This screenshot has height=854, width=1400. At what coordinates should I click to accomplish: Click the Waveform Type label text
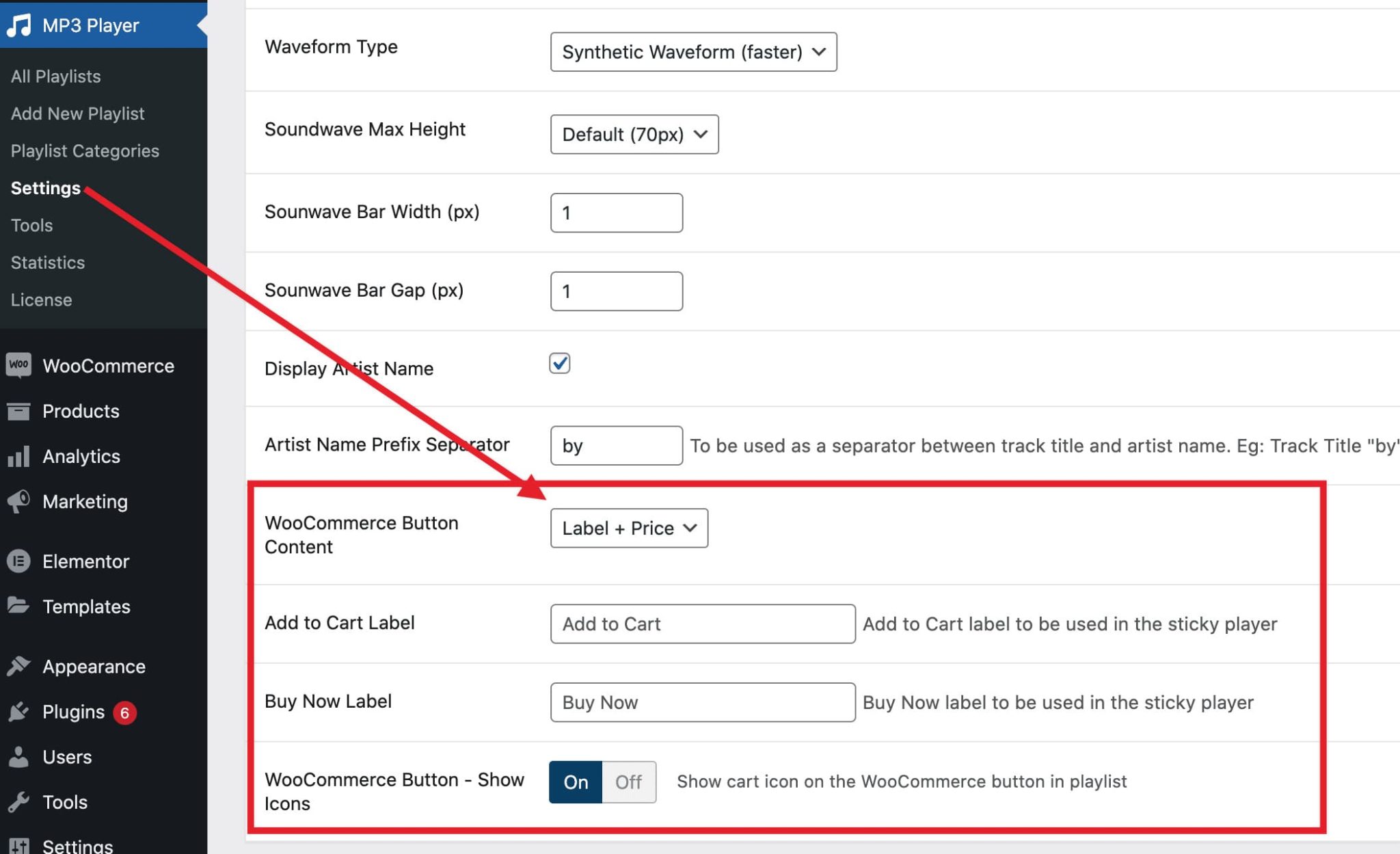331,46
